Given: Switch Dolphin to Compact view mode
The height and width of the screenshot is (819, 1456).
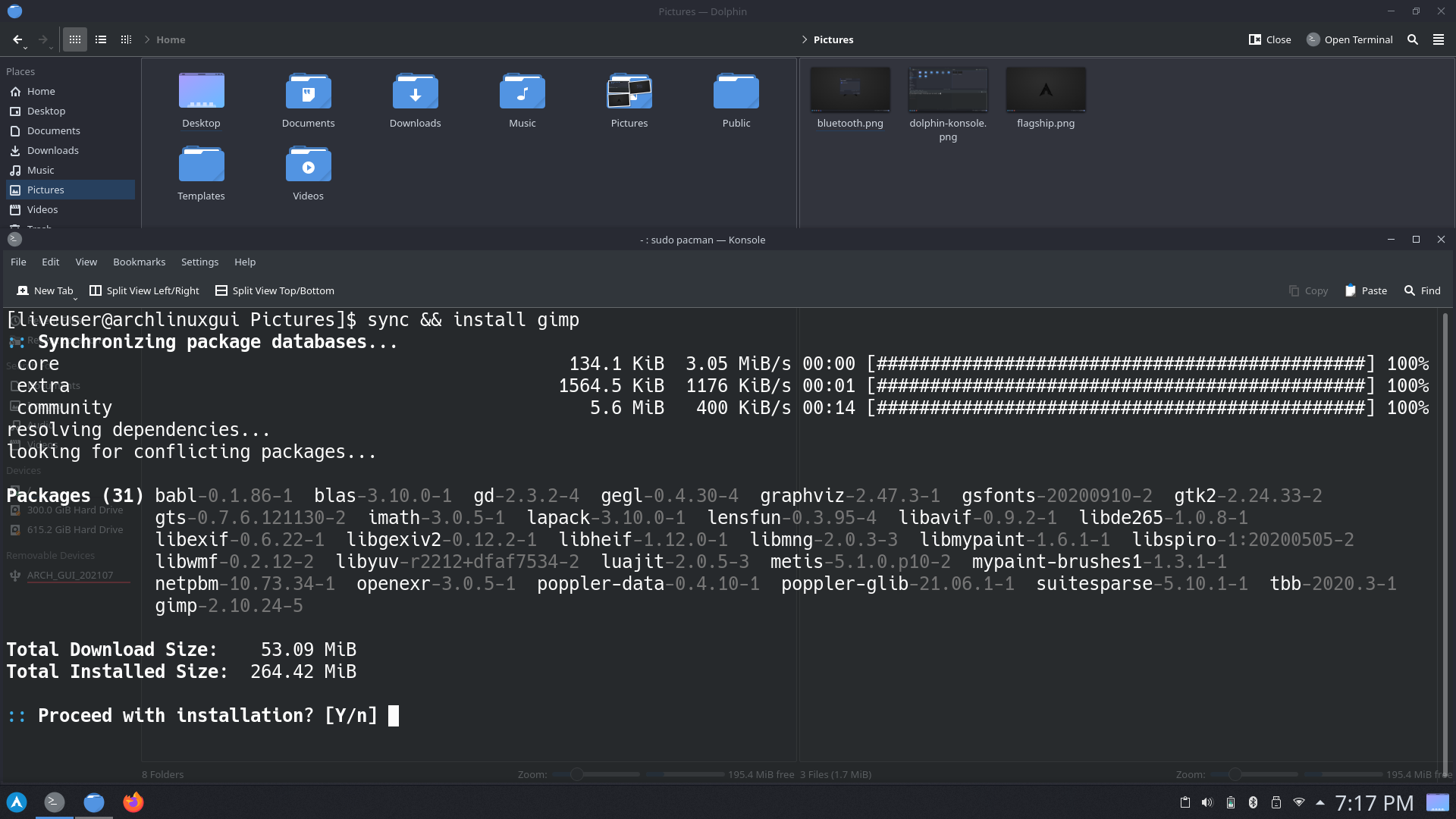Looking at the screenshot, I should click(101, 39).
